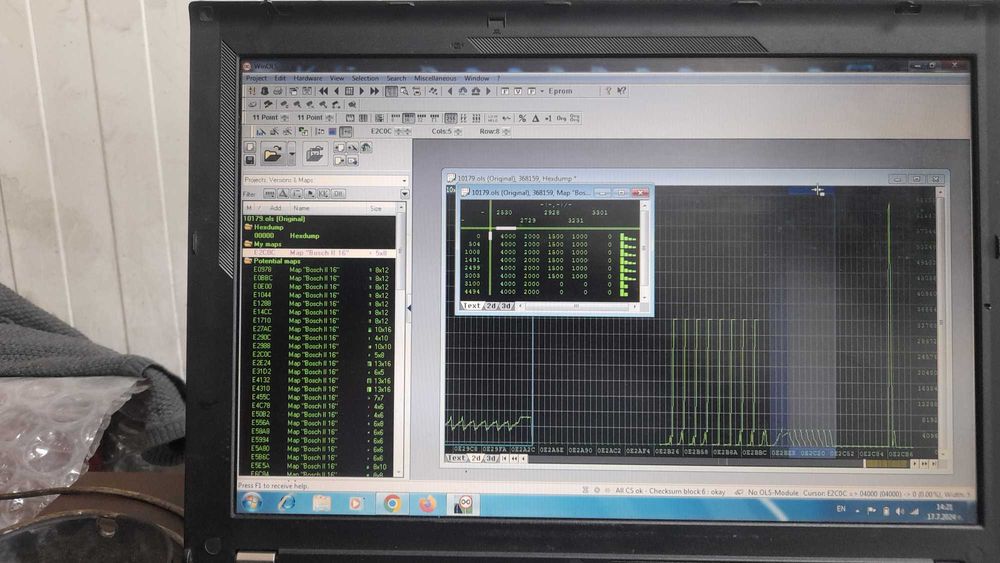
Task: Switch map window to the 3d tab
Action: click(506, 306)
